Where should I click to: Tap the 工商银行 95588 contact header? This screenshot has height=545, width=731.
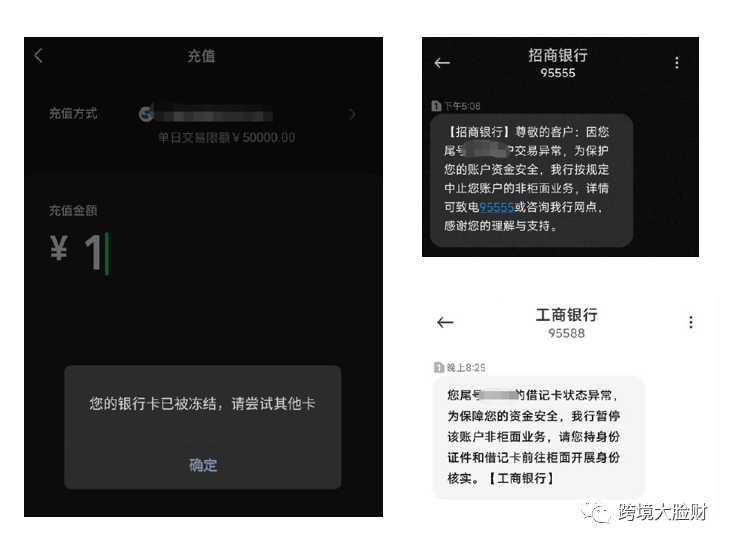[x=566, y=323]
